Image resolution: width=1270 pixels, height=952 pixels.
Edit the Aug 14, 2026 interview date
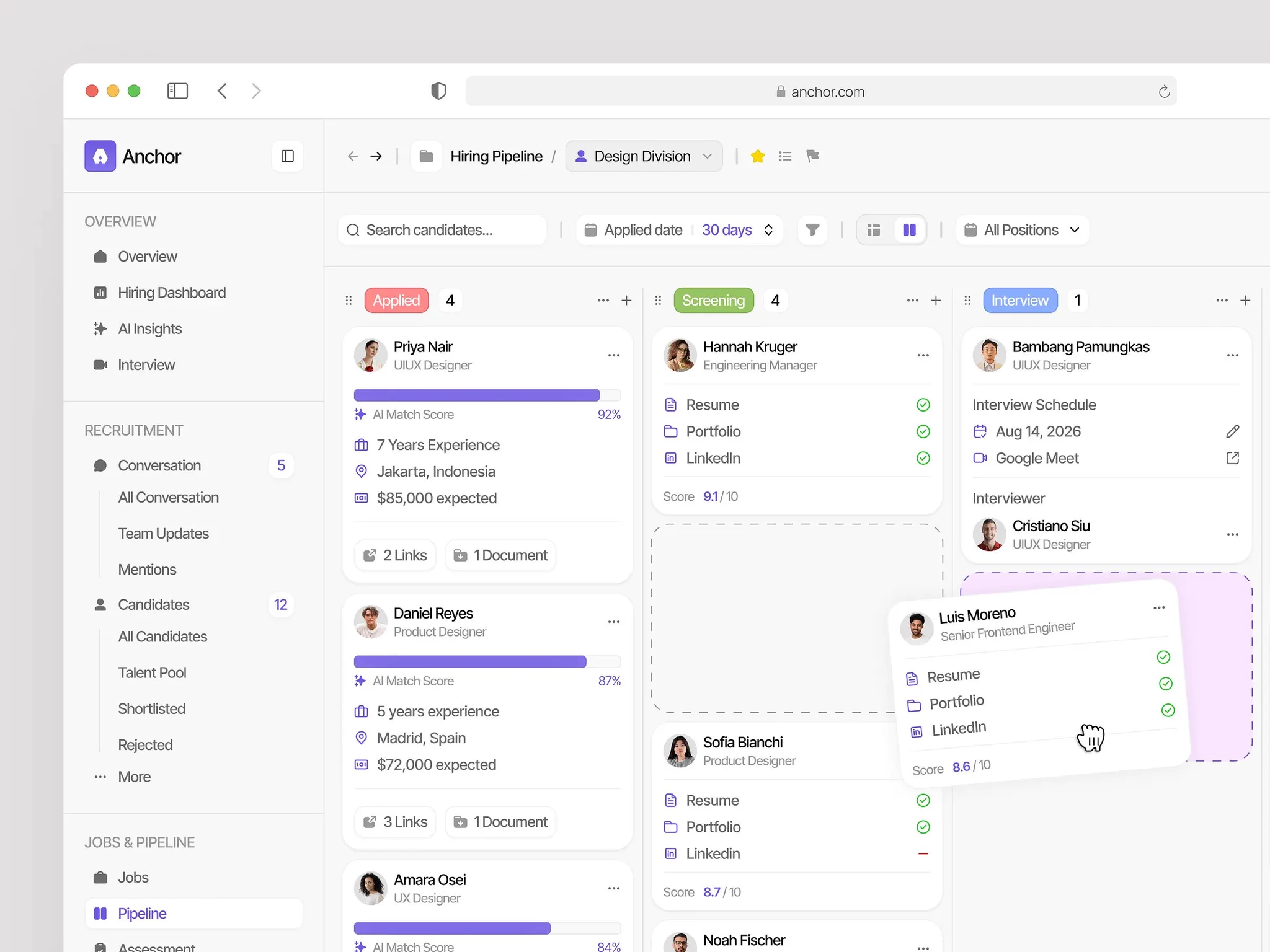click(1233, 431)
